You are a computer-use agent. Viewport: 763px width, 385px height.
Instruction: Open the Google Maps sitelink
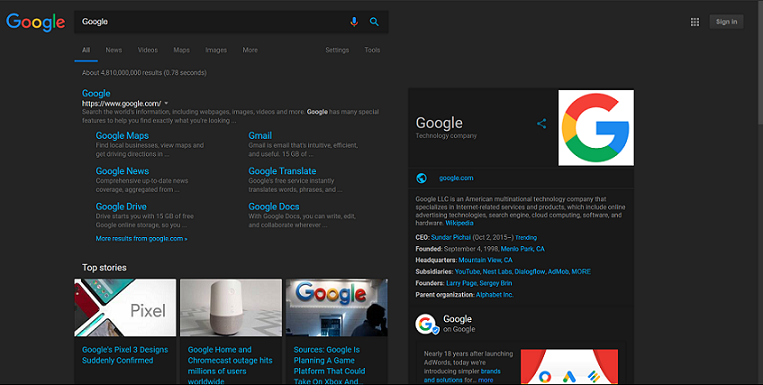pyautogui.click(x=122, y=136)
